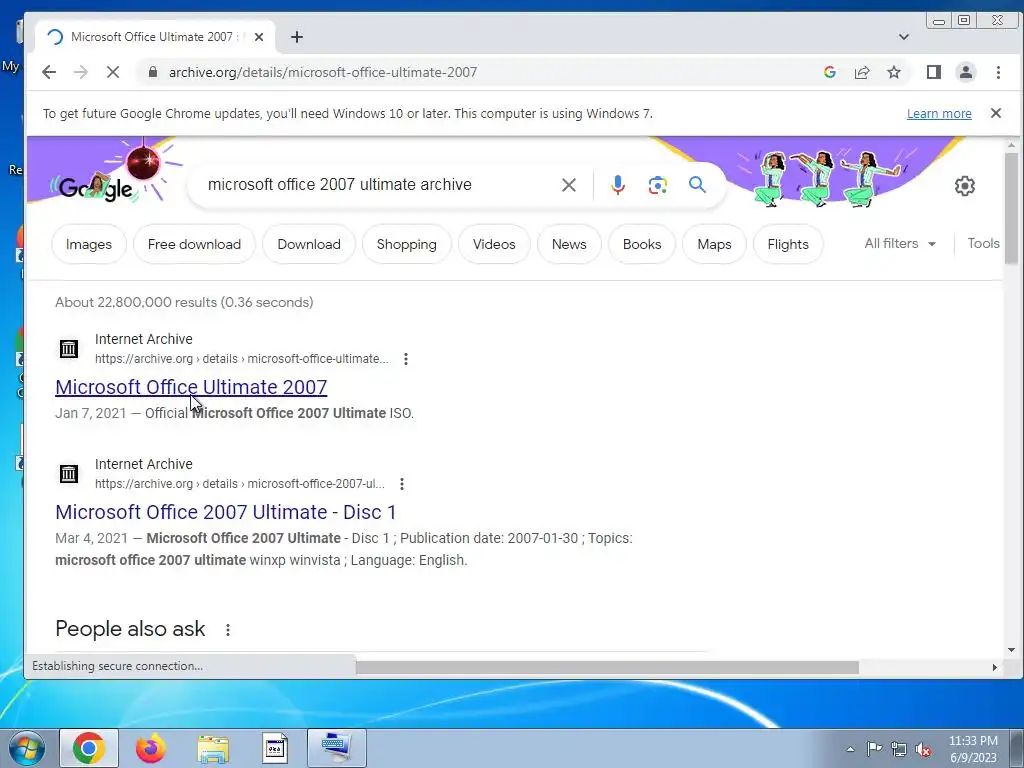Screen dimensions: 1024x768
Task: Dismiss the Chrome update notice
Action: pos(996,113)
